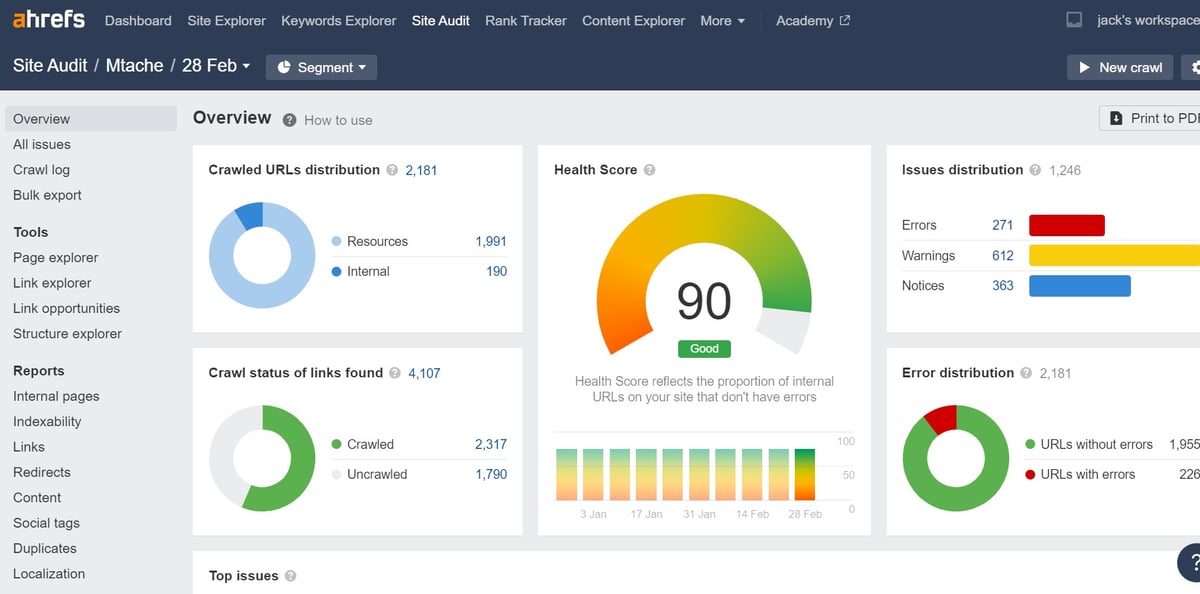This screenshot has width=1200, height=594.
Task: Open Rank Tracker from top navigation
Action: (x=525, y=20)
